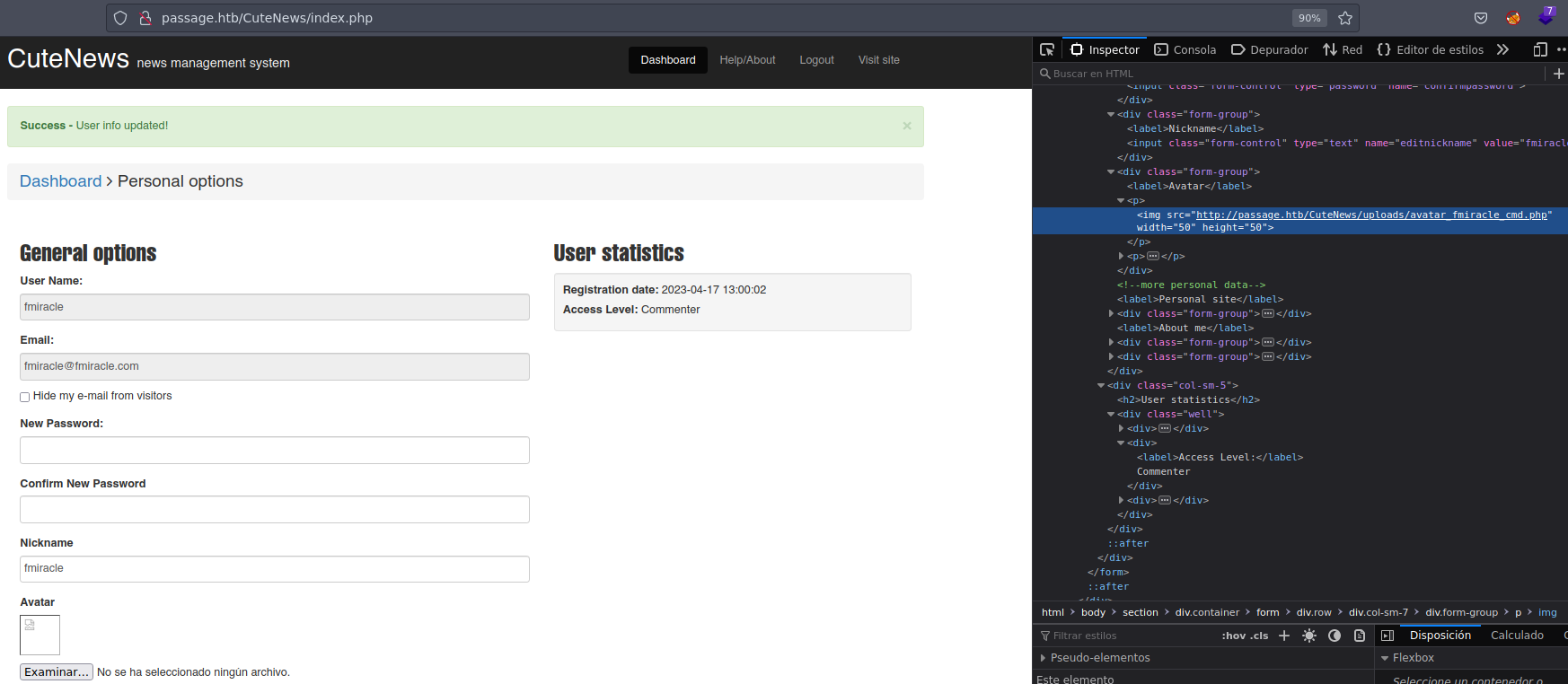Viewport: 1568px width, 684px height.
Task: Click the Examinar file browse button
Action: coord(57,671)
